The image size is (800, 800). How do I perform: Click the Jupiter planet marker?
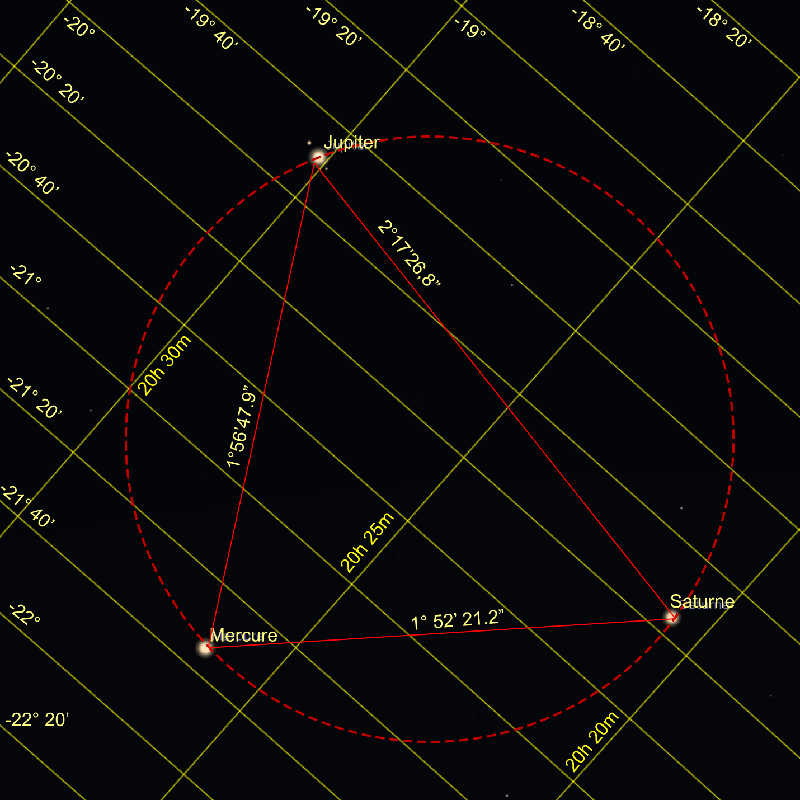coord(319,157)
